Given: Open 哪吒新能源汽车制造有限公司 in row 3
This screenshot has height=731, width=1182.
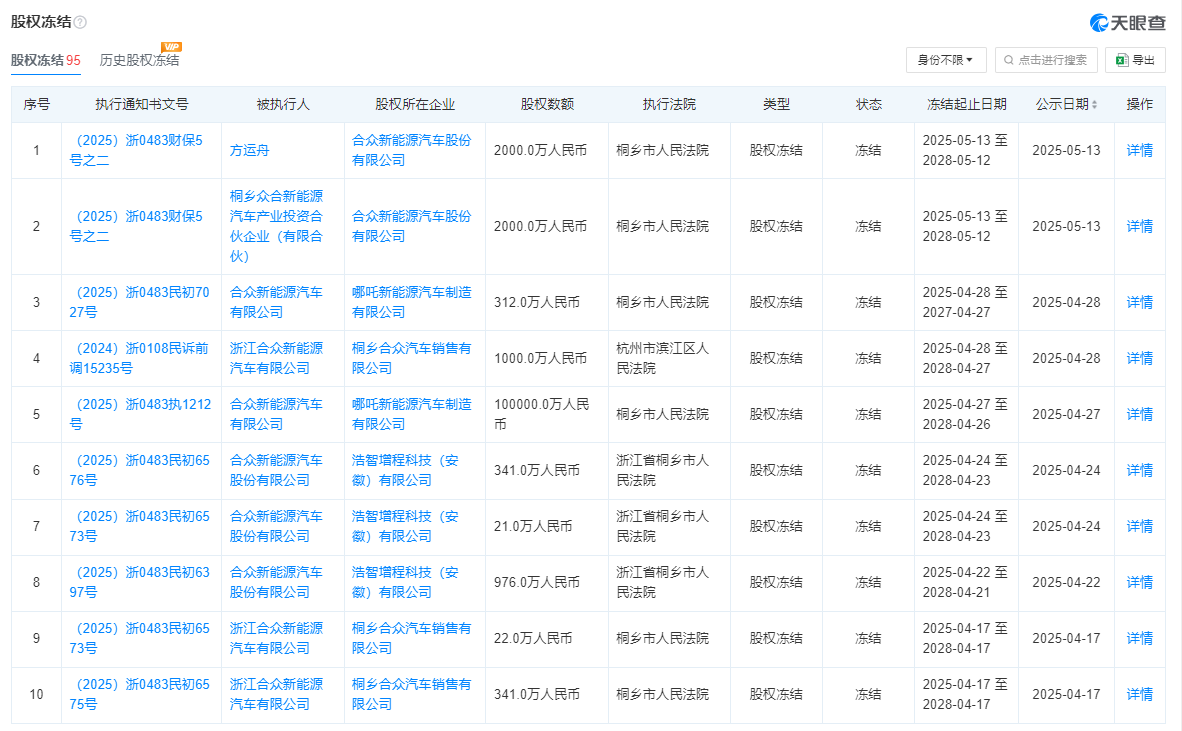Looking at the screenshot, I should [x=411, y=302].
